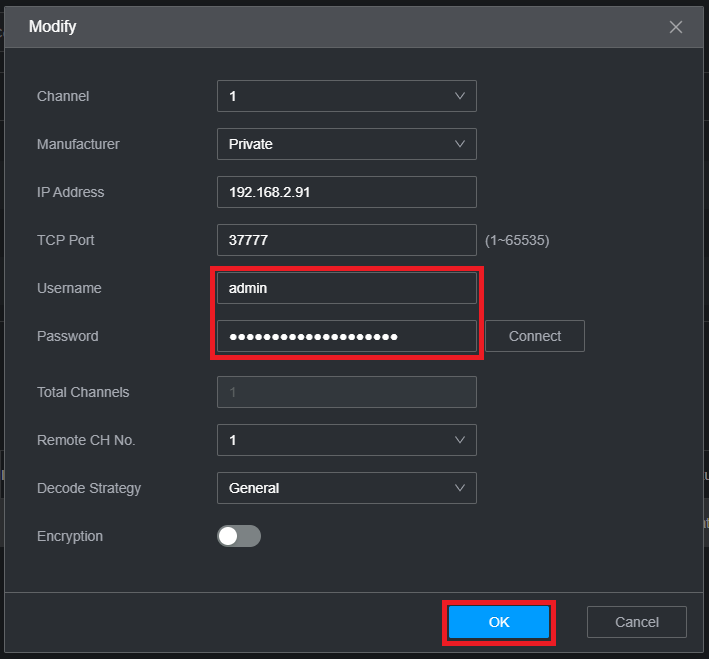Click the Encryption label text
The height and width of the screenshot is (659, 709).
pyautogui.click(x=70, y=536)
